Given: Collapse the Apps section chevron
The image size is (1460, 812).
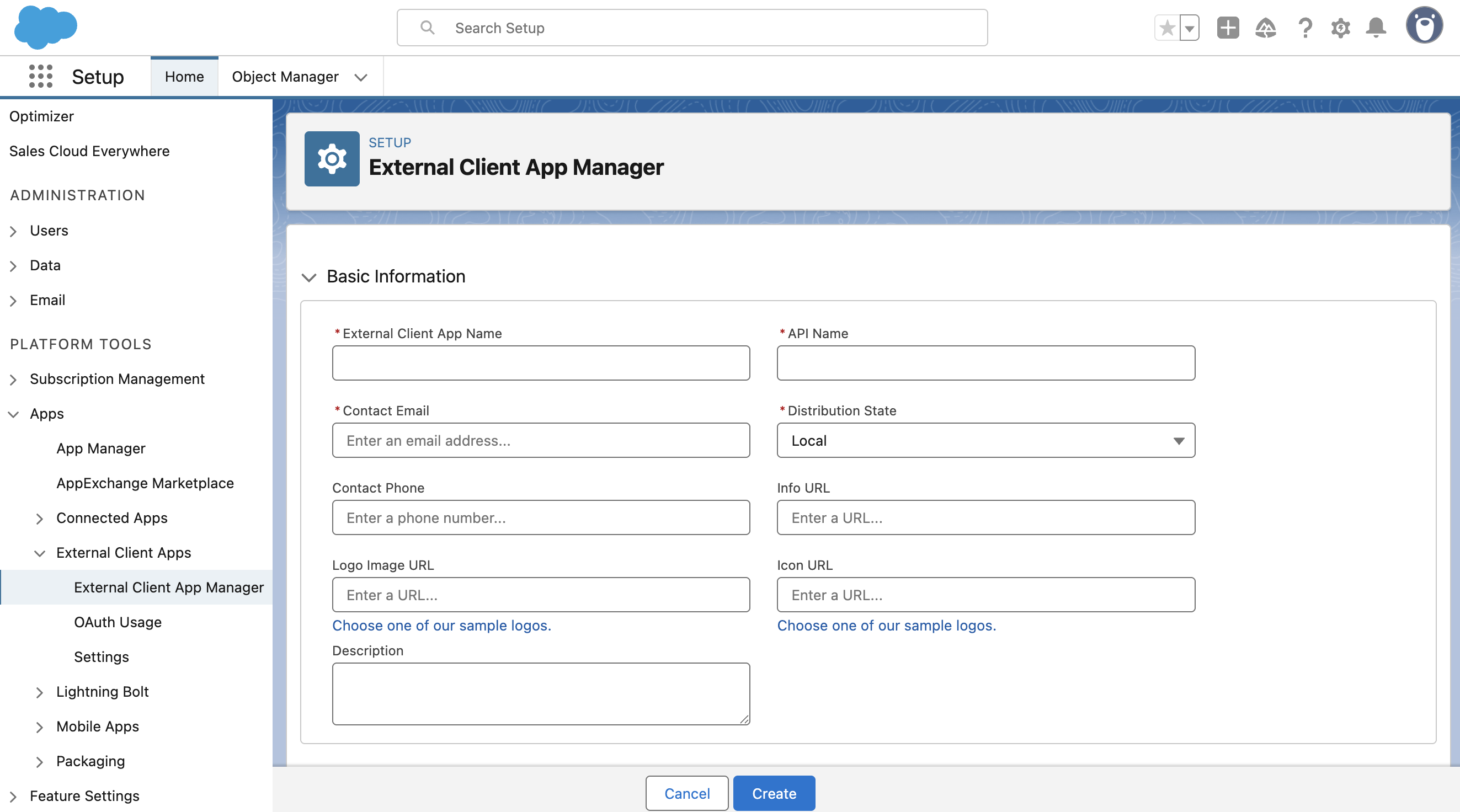Looking at the screenshot, I should point(13,414).
